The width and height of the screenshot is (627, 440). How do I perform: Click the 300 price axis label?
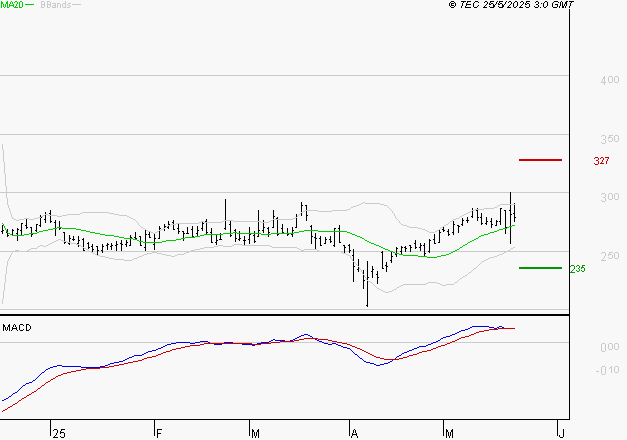point(610,197)
